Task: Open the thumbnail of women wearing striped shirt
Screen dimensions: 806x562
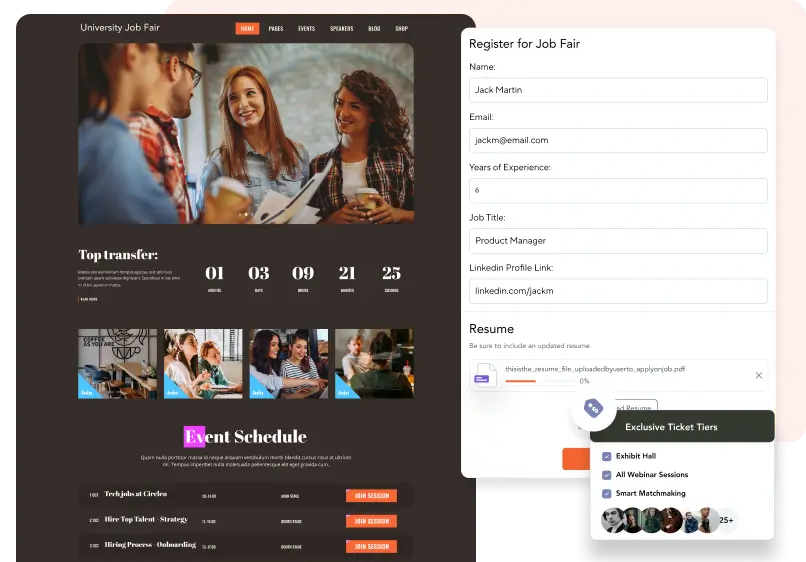Action: pyautogui.click(x=289, y=364)
